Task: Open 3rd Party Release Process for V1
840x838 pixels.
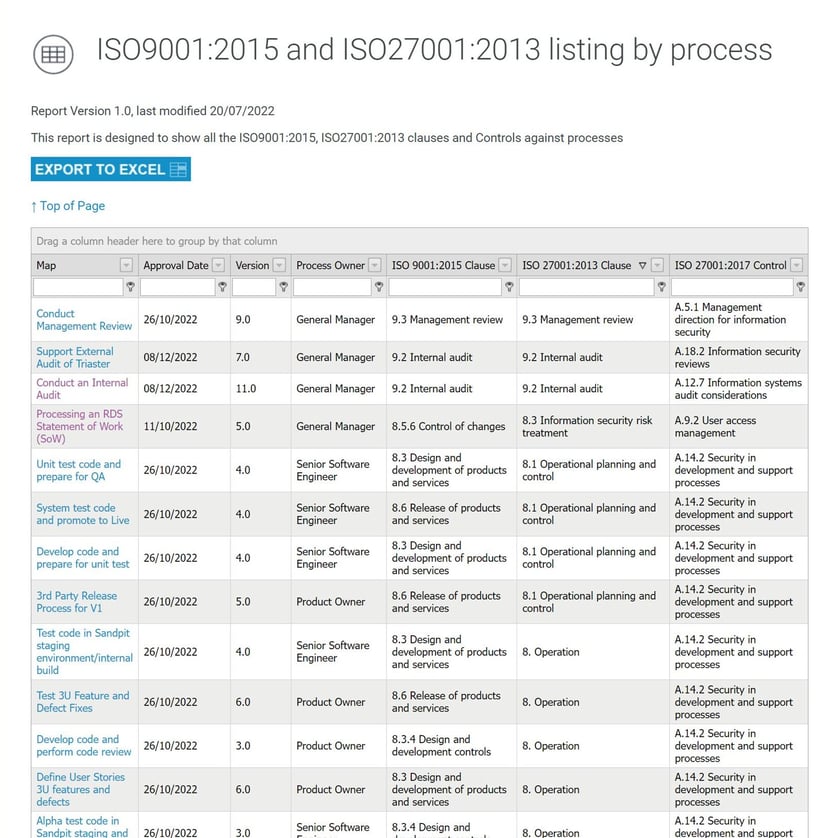Action: coord(77,602)
